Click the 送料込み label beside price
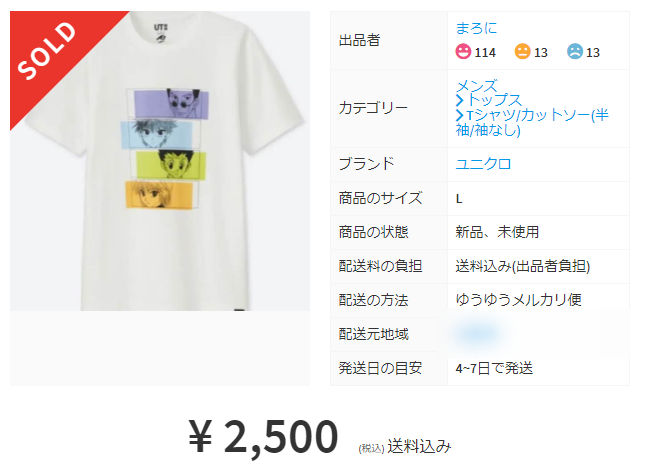 pos(419,447)
